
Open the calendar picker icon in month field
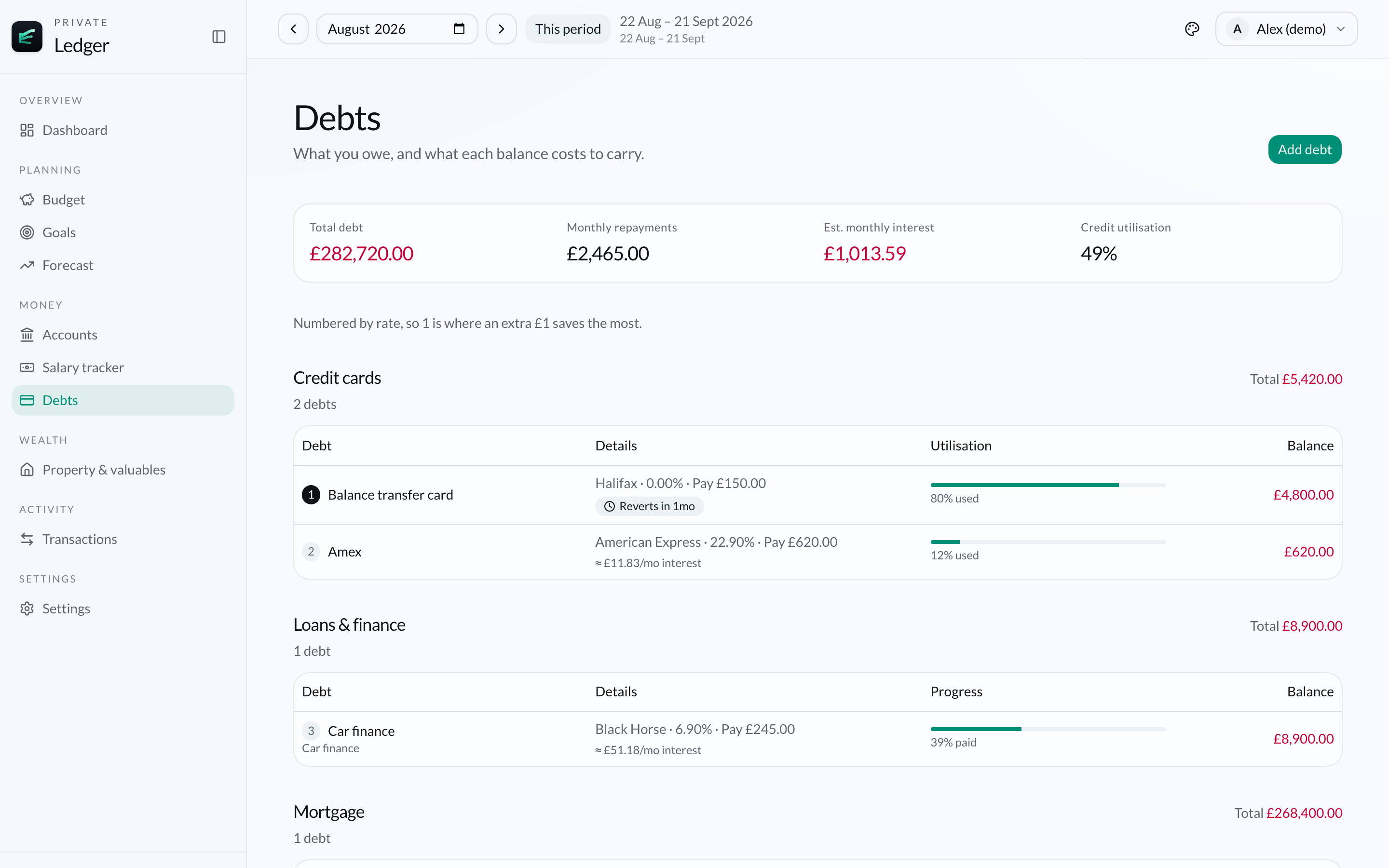[x=459, y=29]
